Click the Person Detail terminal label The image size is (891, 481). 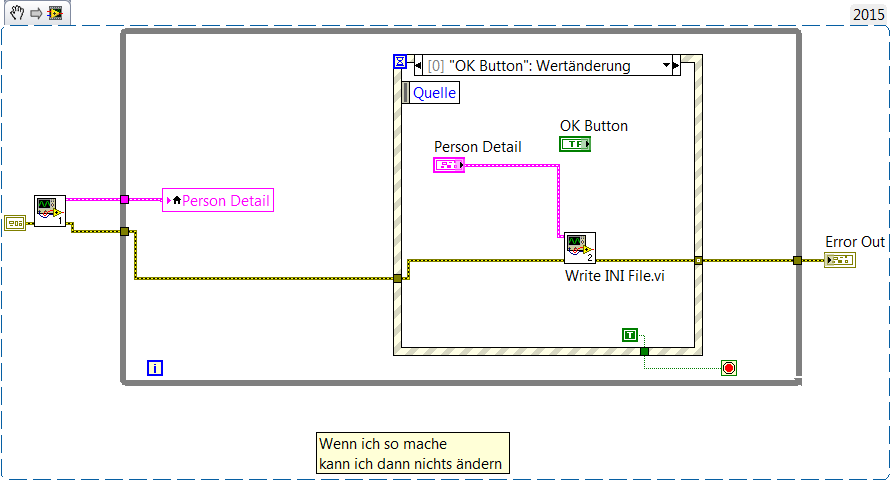[477, 147]
